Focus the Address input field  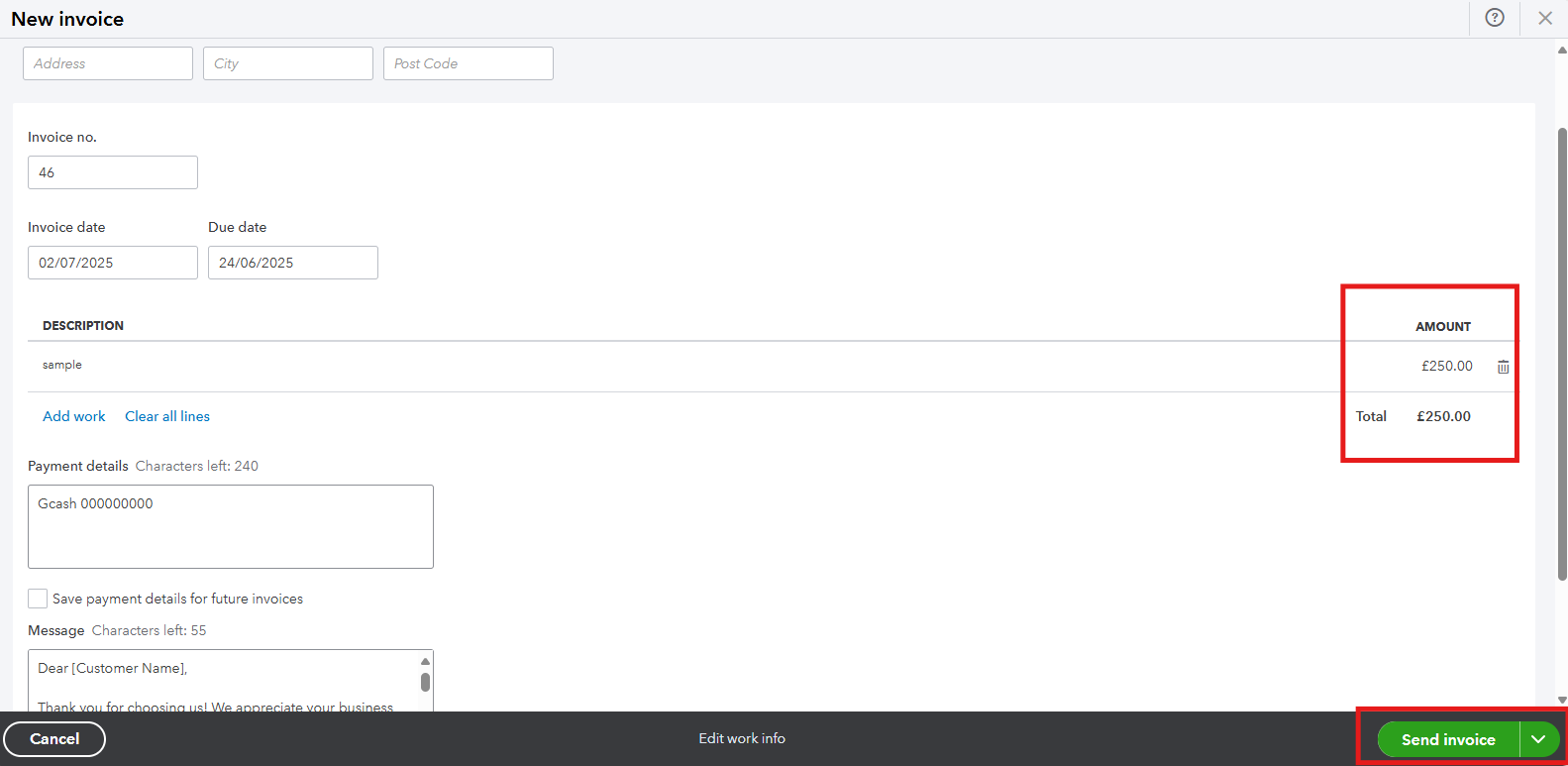[108, 63]
